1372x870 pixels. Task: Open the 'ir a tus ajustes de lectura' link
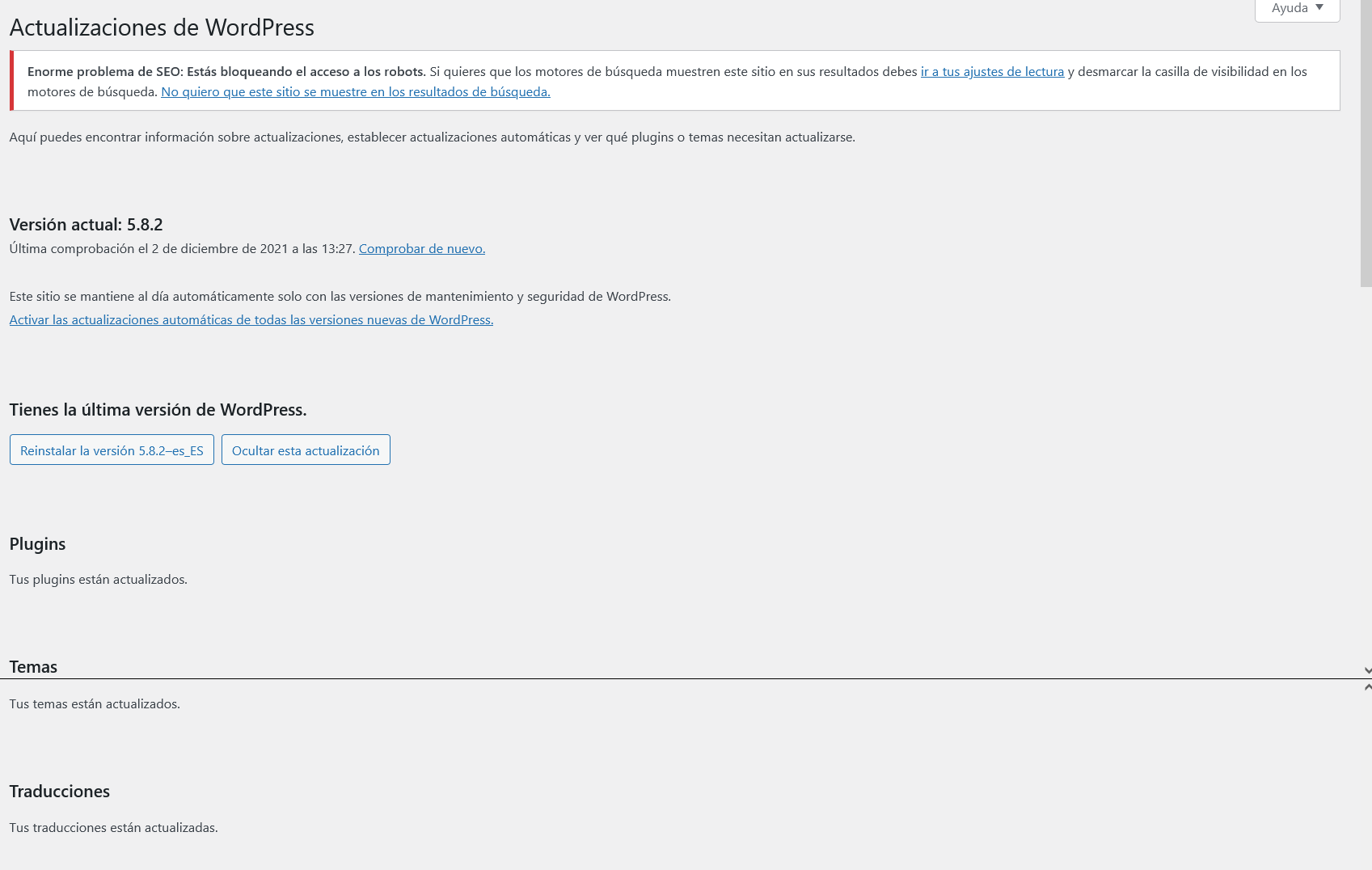coord(992,72)
